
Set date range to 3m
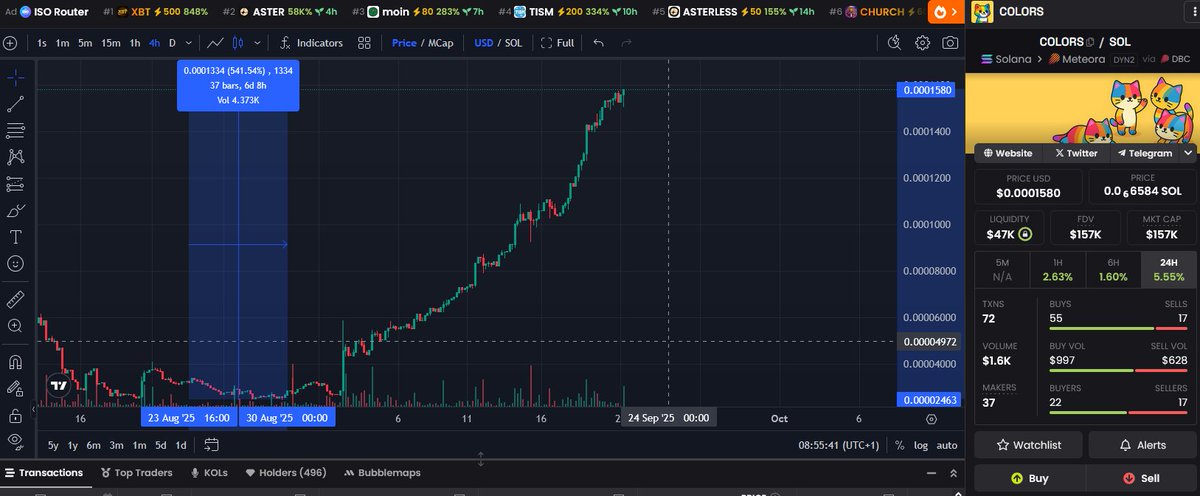point(116,445)
